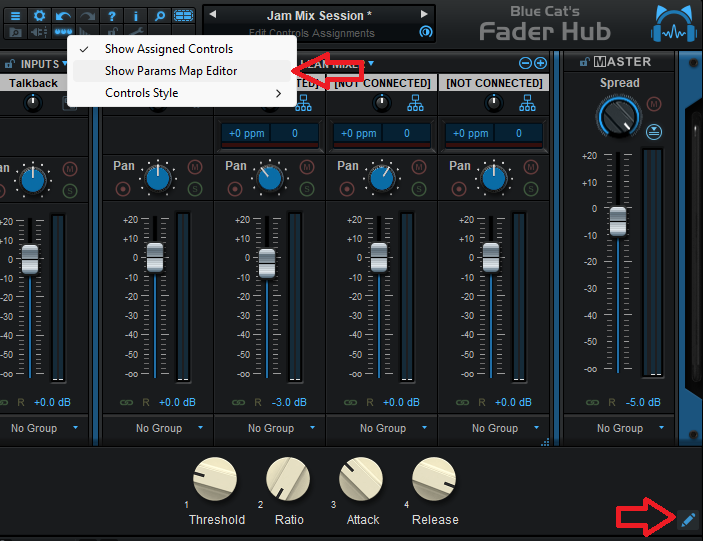The image size is (703, 541).
Task: Click the Talkback channel name label
Action: [33, 83]
